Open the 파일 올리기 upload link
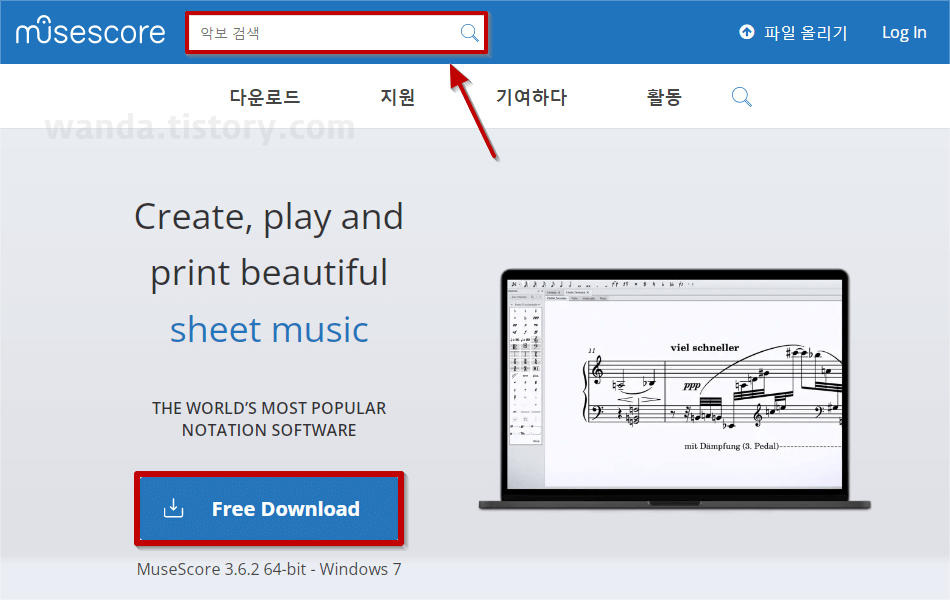This screenshot has width=950, height=600. 793,32
